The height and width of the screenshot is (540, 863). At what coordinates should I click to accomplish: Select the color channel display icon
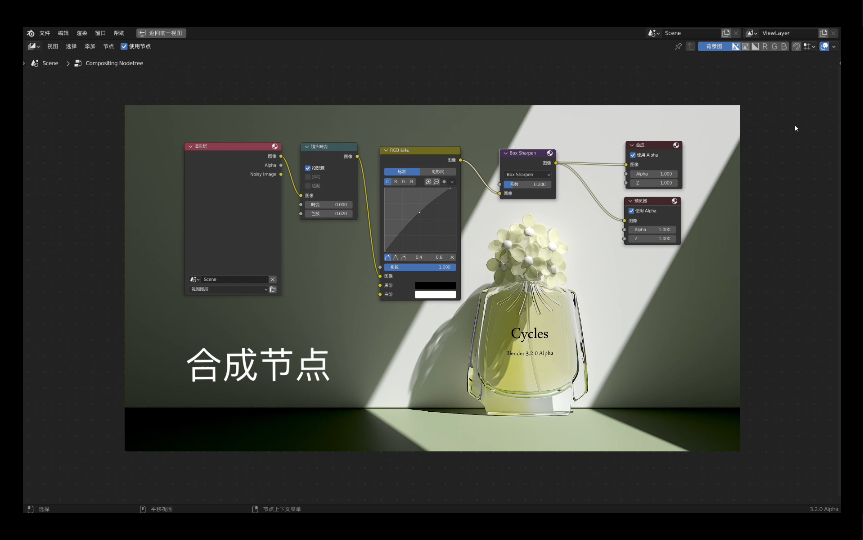tap(745, 47)
